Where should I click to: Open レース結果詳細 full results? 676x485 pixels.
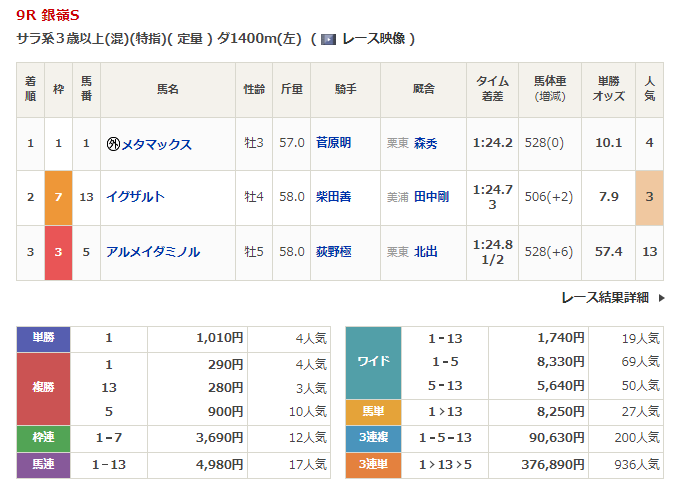click(604, 297)
